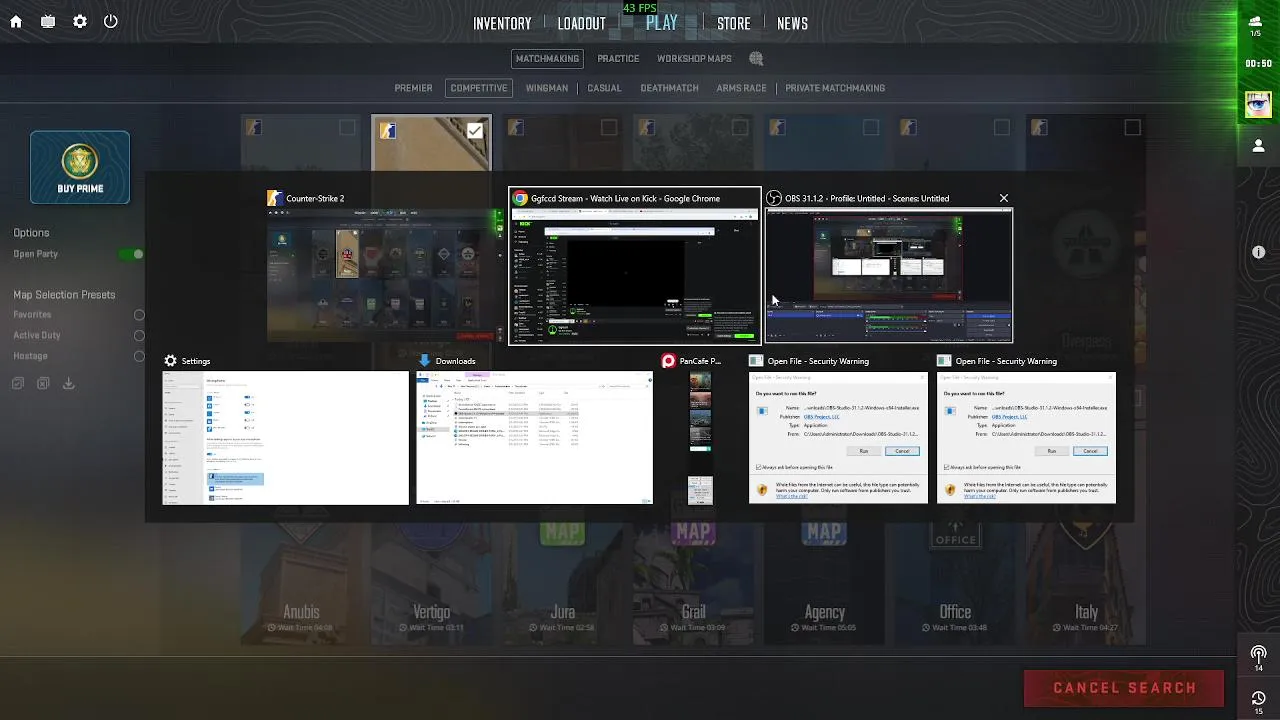
Task: Select the Wingman game mode
Action: click(547, 88)
